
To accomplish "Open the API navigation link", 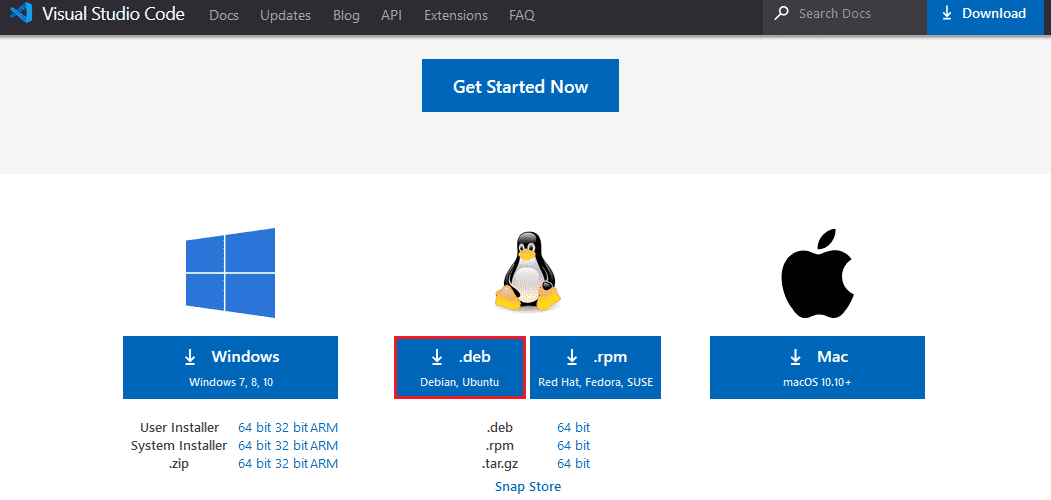I will pyautogui.click(x=391, y=15).
